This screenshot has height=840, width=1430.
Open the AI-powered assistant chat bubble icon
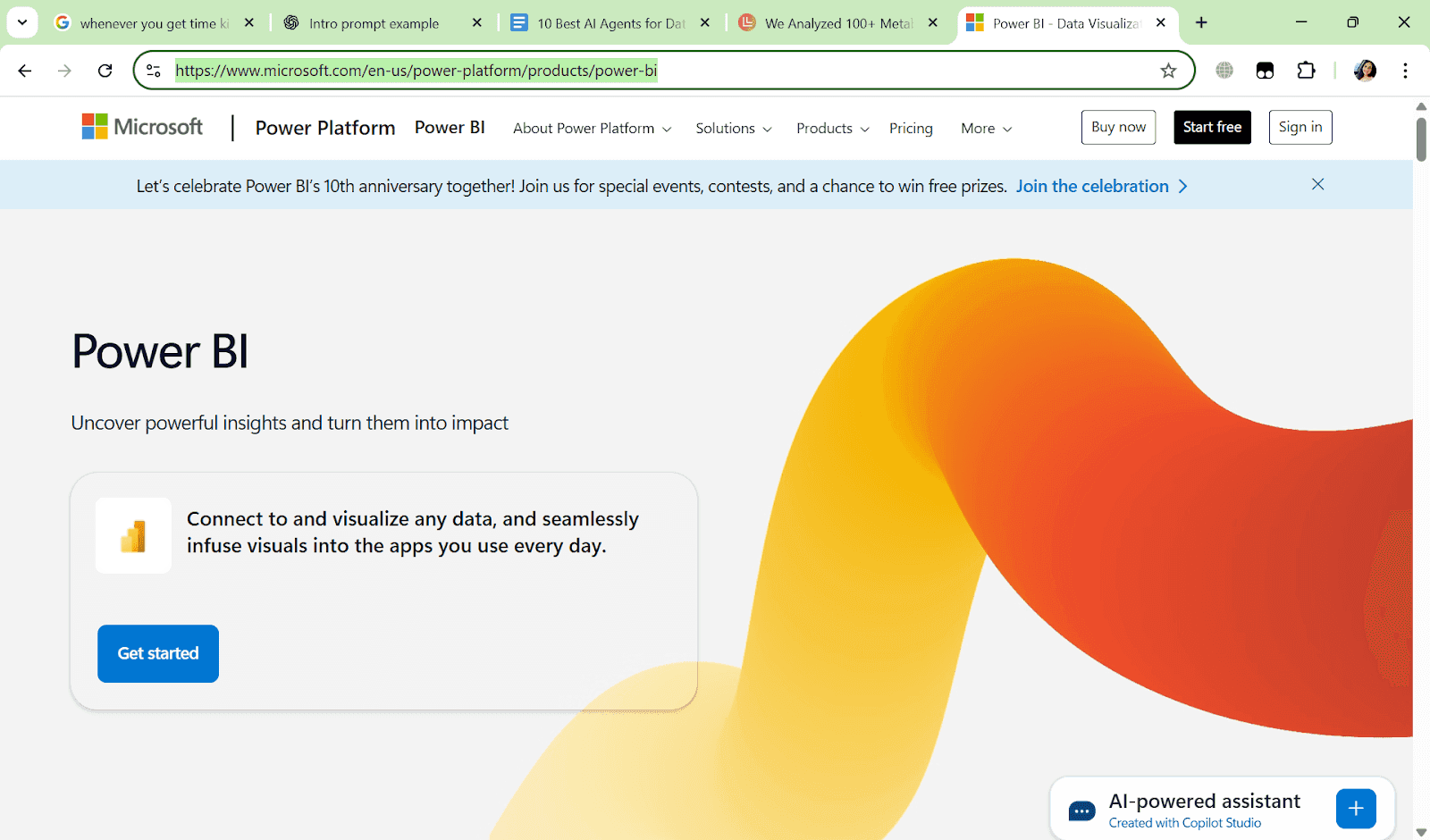1081,809
